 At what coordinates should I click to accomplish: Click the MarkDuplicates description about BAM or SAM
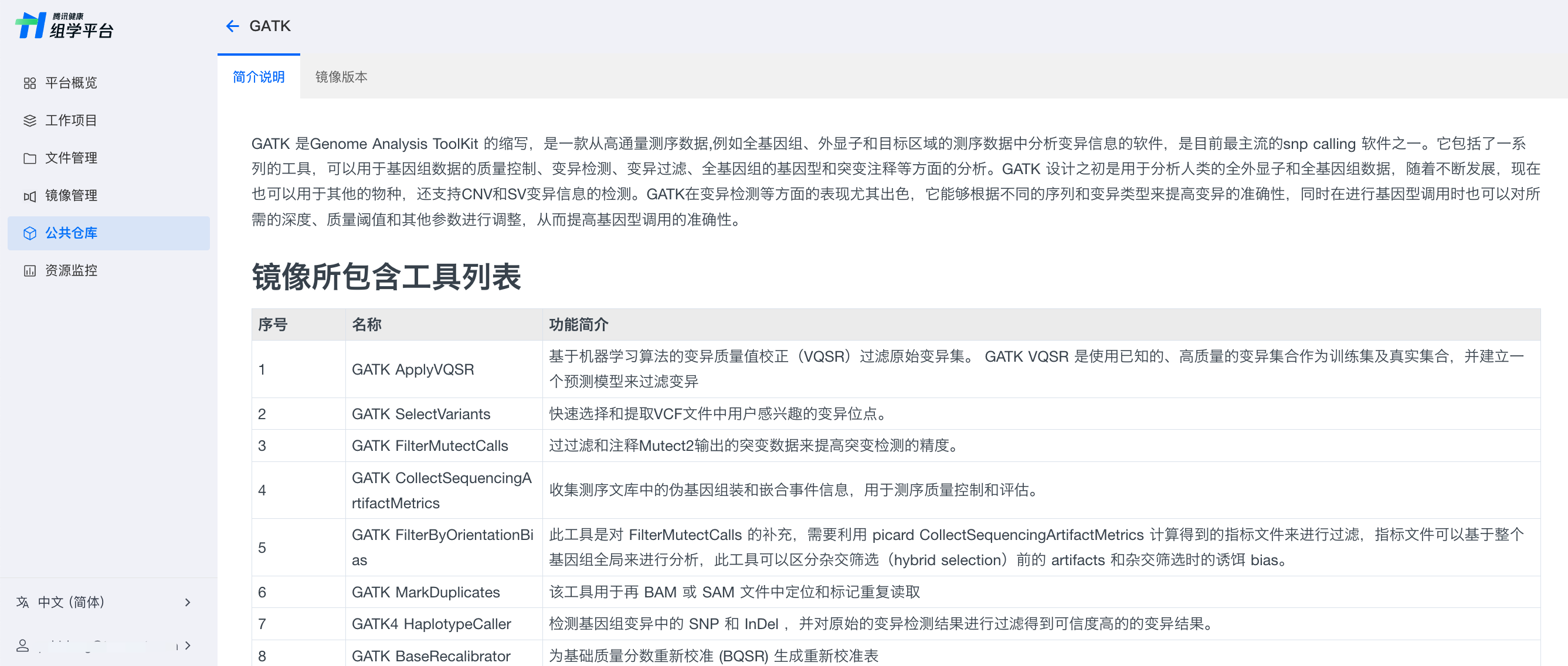735,592
